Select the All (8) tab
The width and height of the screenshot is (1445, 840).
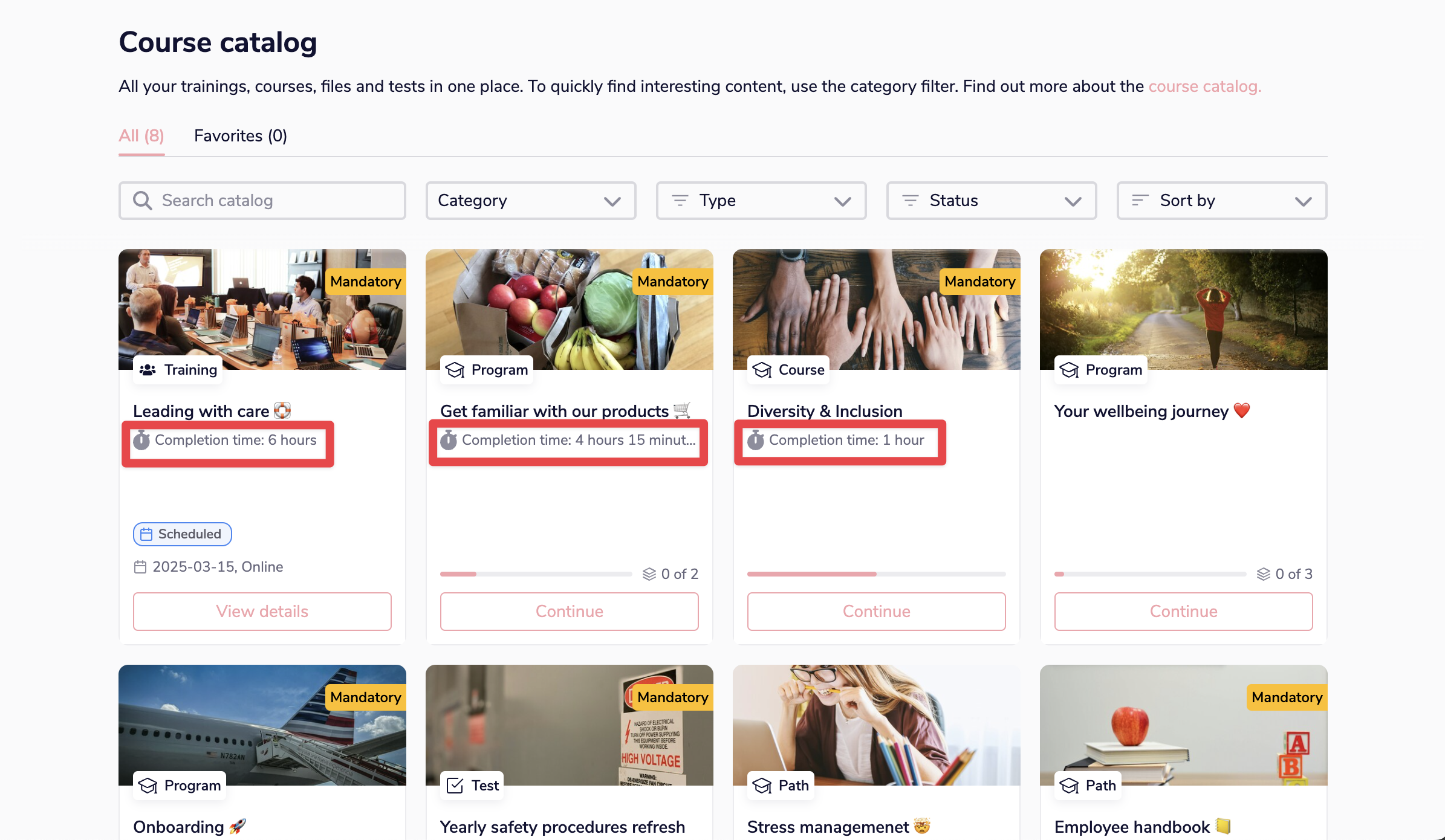coord(141,136)
